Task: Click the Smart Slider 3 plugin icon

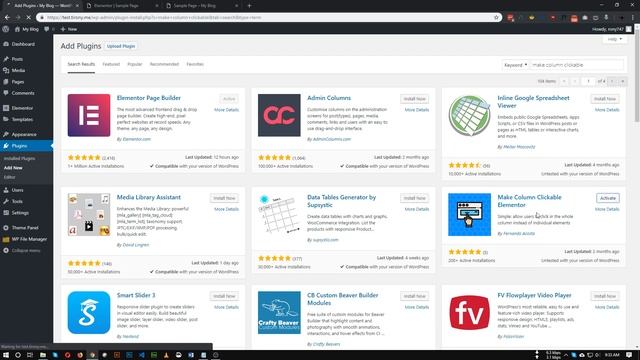Action: coord(89,312)
